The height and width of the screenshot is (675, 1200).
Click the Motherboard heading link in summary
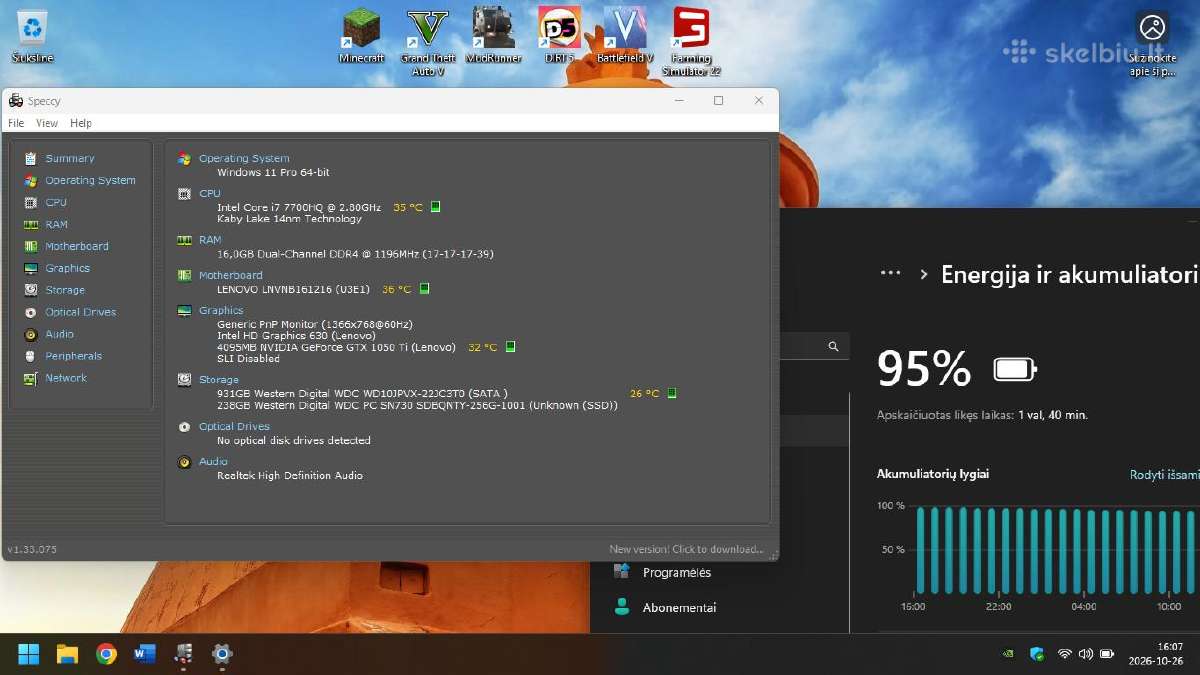point(230,275)
